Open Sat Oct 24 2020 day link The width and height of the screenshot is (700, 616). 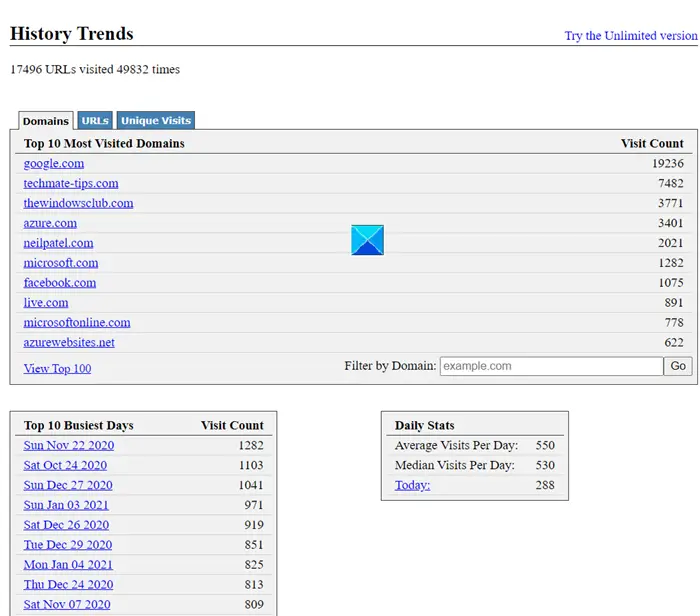click(x=65, y=465)
